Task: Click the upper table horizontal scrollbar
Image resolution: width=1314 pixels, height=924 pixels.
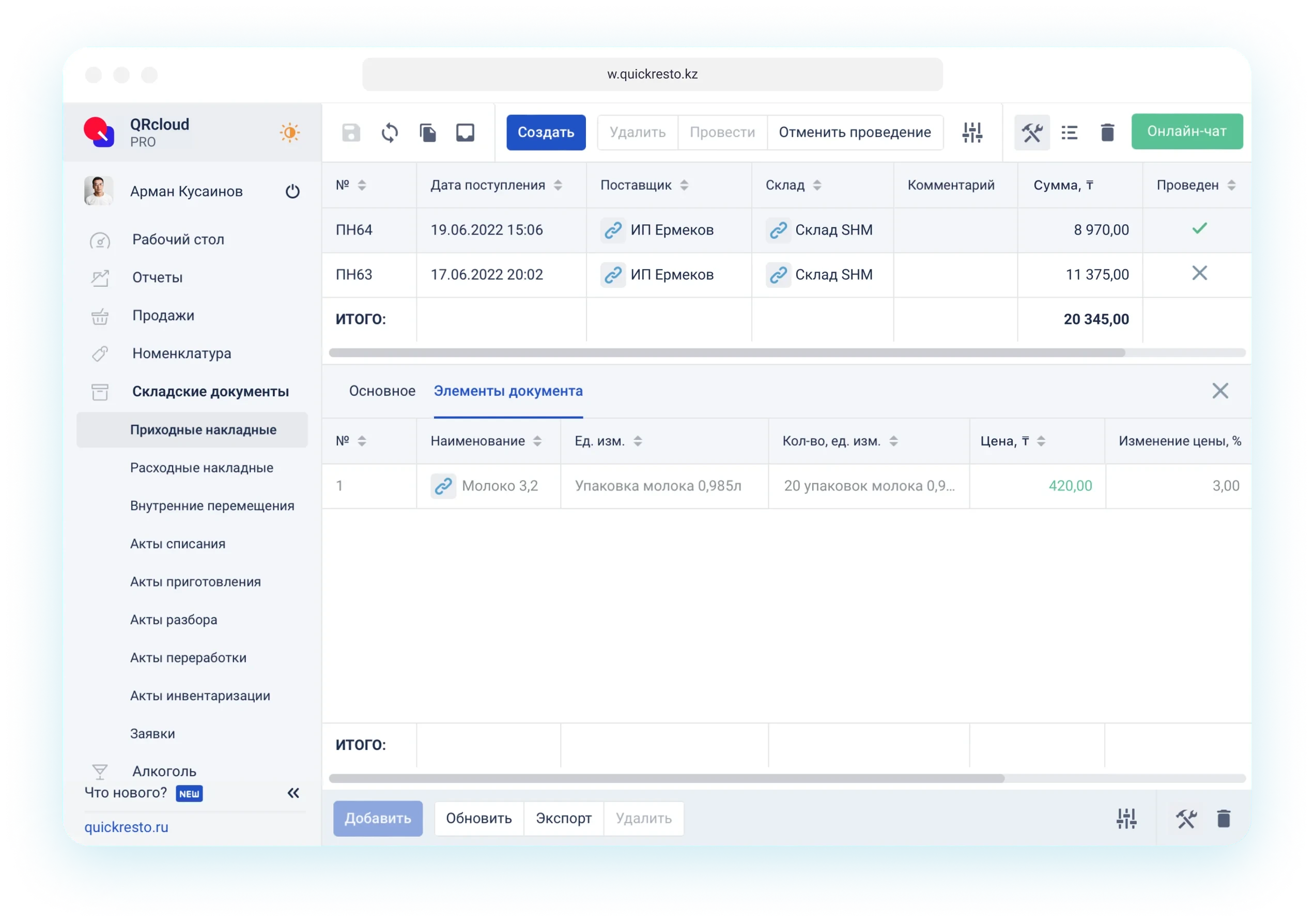Action: click(727, 352)
